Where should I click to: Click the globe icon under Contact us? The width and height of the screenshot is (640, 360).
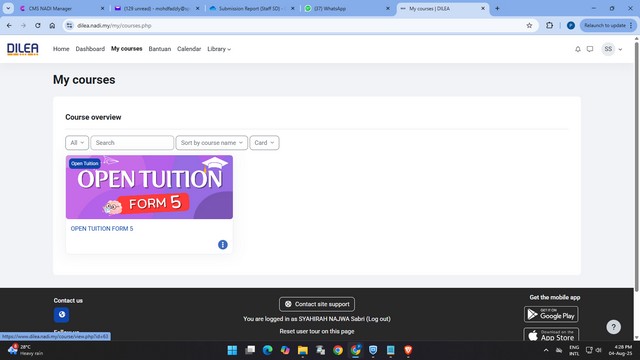click(62, 314)
